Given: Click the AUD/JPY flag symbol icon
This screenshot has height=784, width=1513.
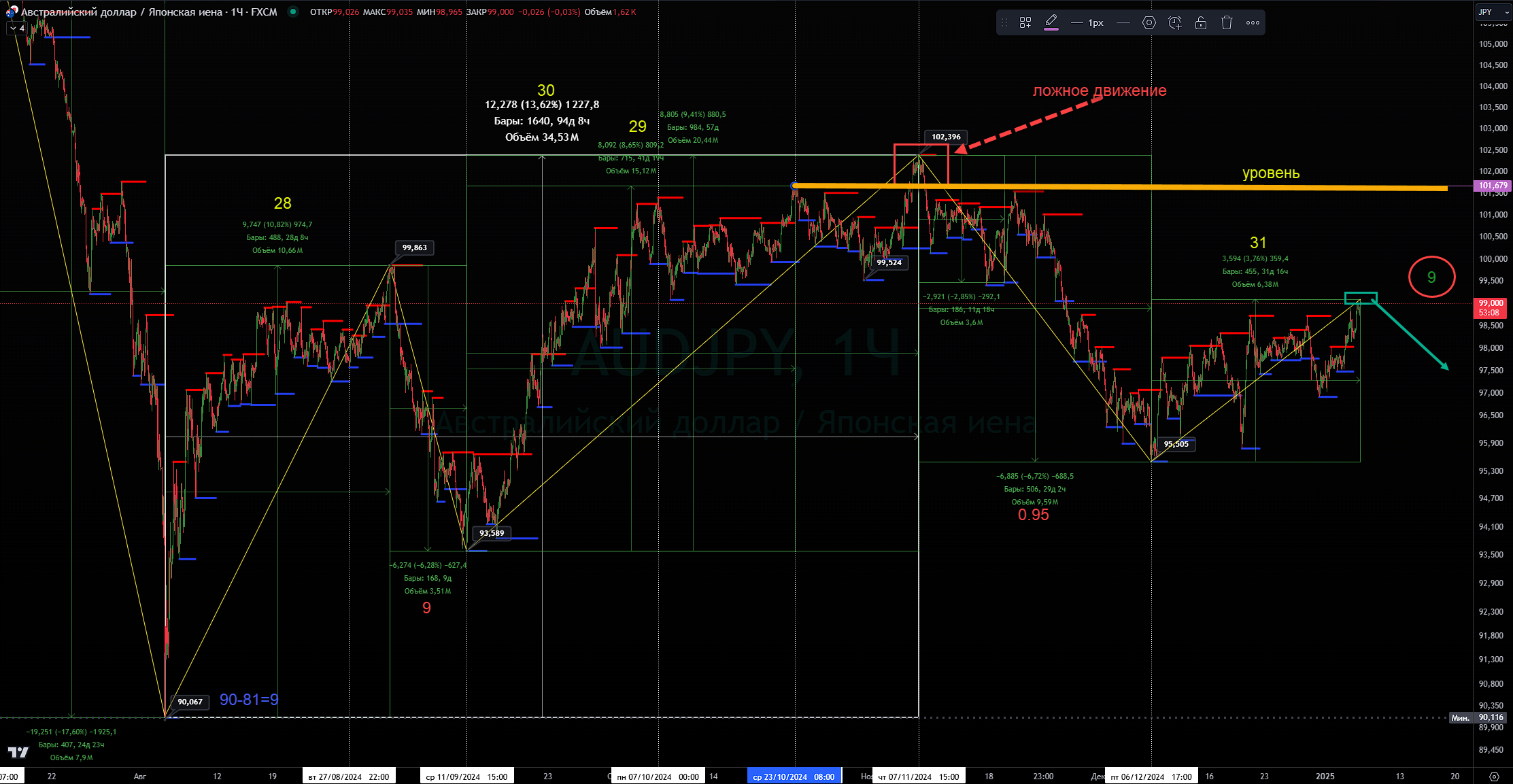Looking at the screenshot, I should click(x=12, y=12).
